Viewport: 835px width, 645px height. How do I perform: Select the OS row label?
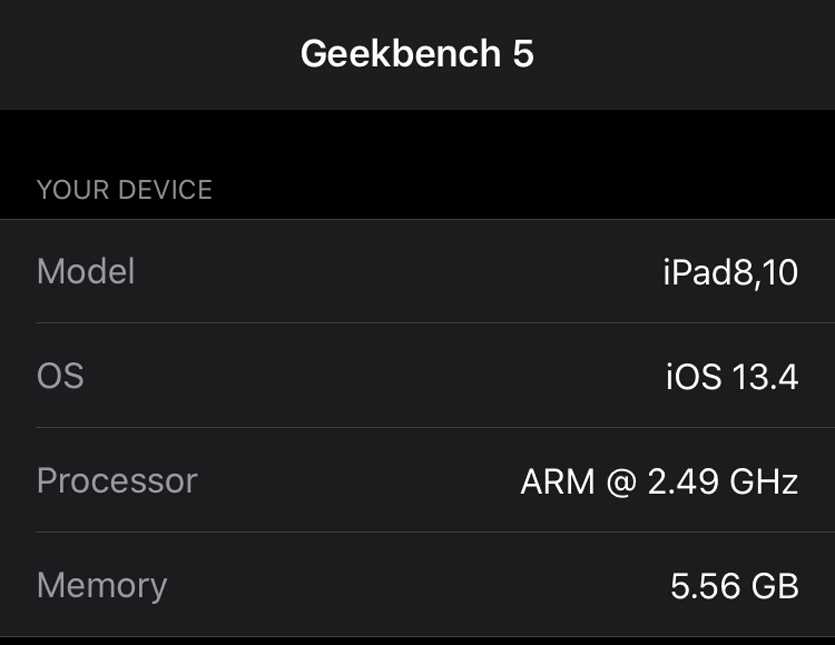pos(60,376)
